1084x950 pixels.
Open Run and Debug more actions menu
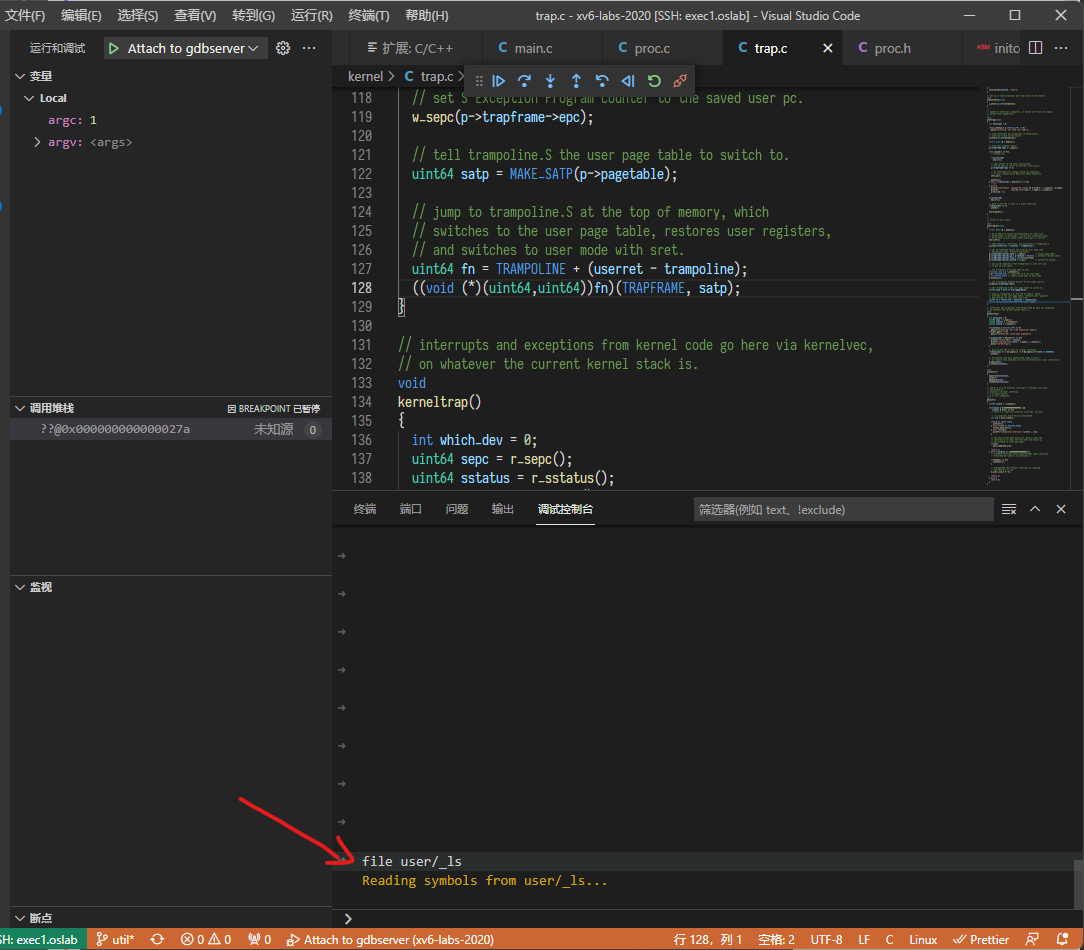[309, 48]
